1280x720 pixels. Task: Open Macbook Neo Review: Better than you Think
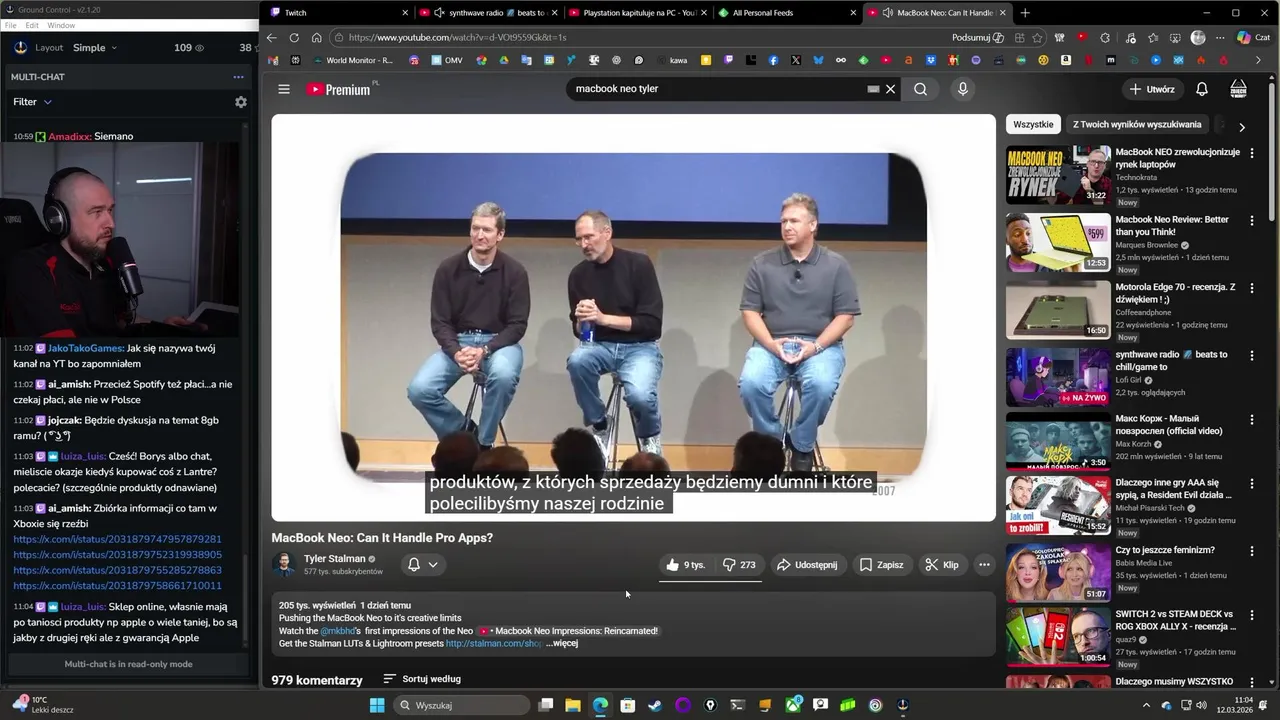[x=1172, y=226]
